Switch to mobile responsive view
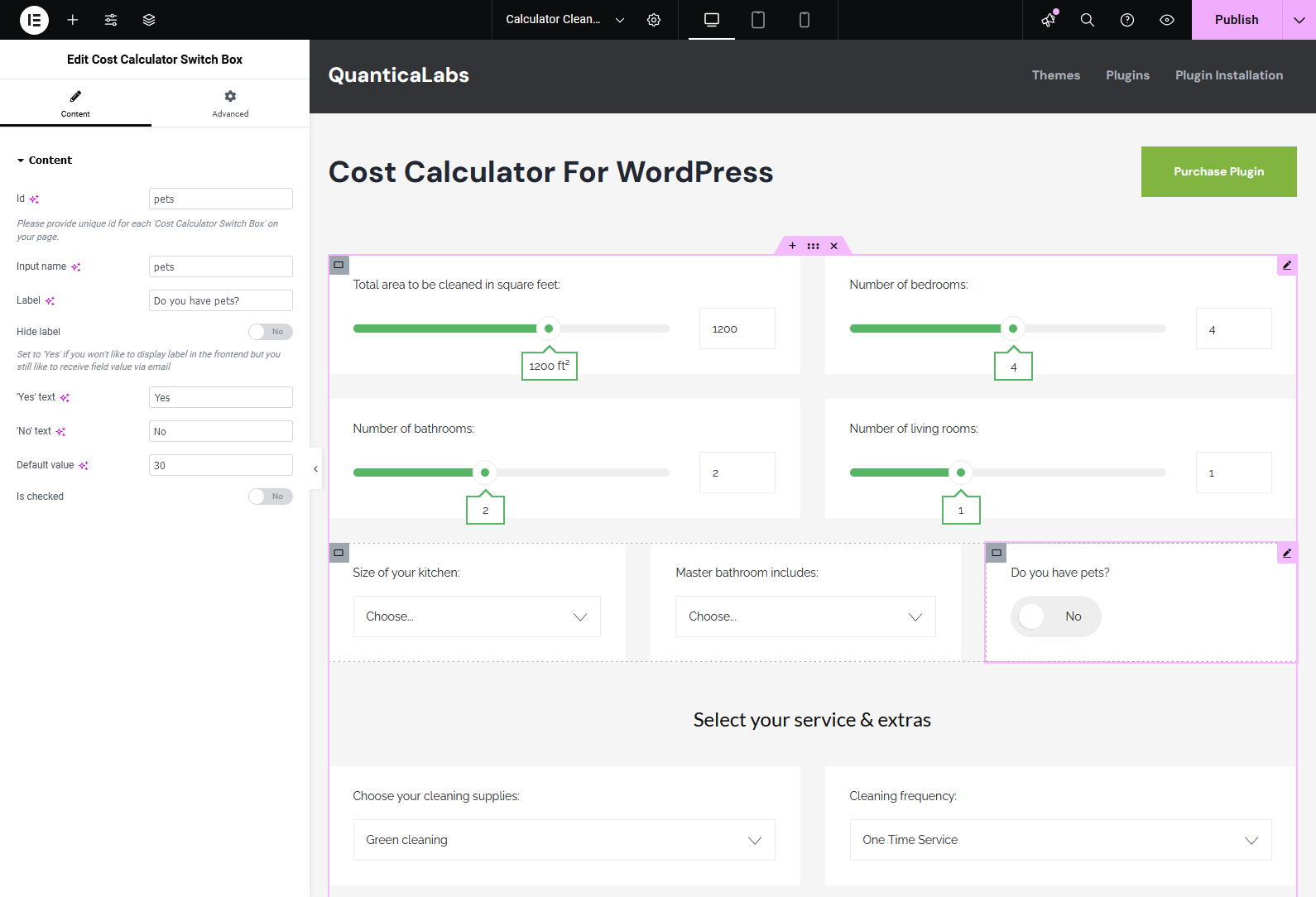 click(x=804, y=20)
